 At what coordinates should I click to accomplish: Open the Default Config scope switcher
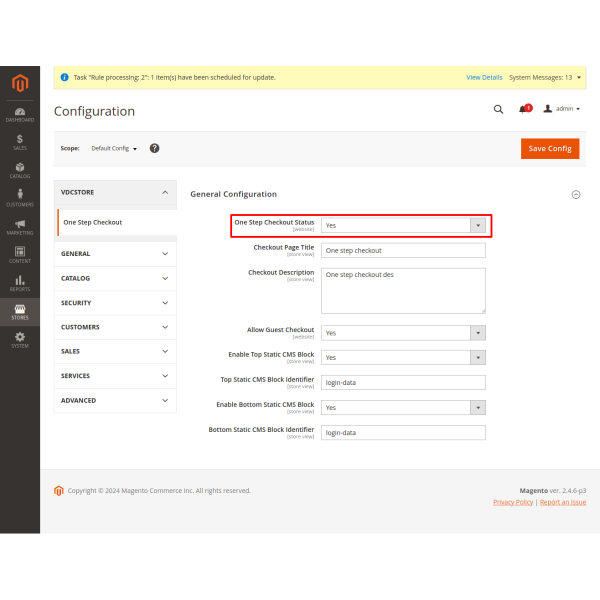tap(114, 148)
